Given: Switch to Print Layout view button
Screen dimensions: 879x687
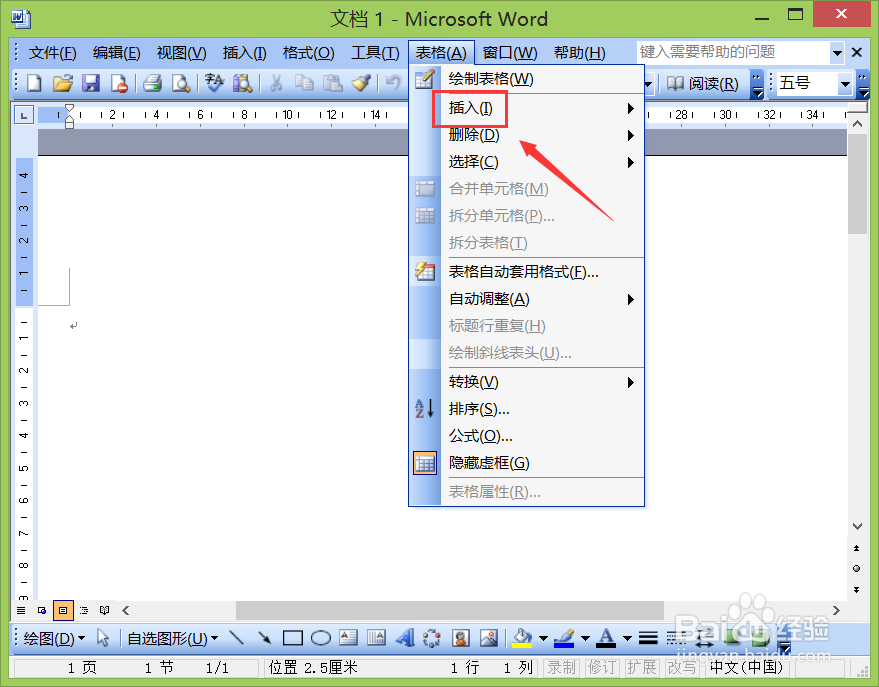Looking at the screenshot, I should click(x=63, y=610).
